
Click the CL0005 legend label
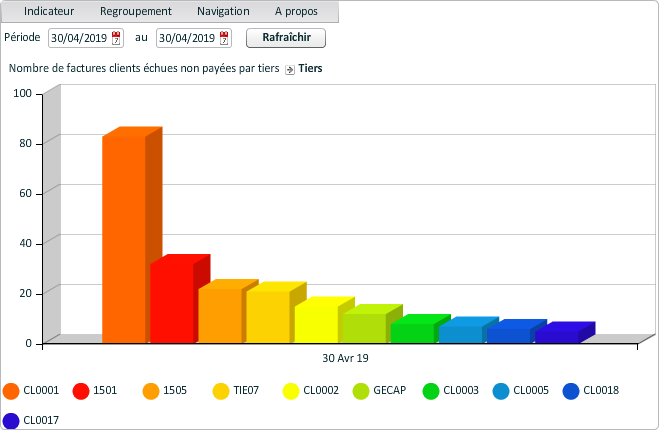coord(531,390)
